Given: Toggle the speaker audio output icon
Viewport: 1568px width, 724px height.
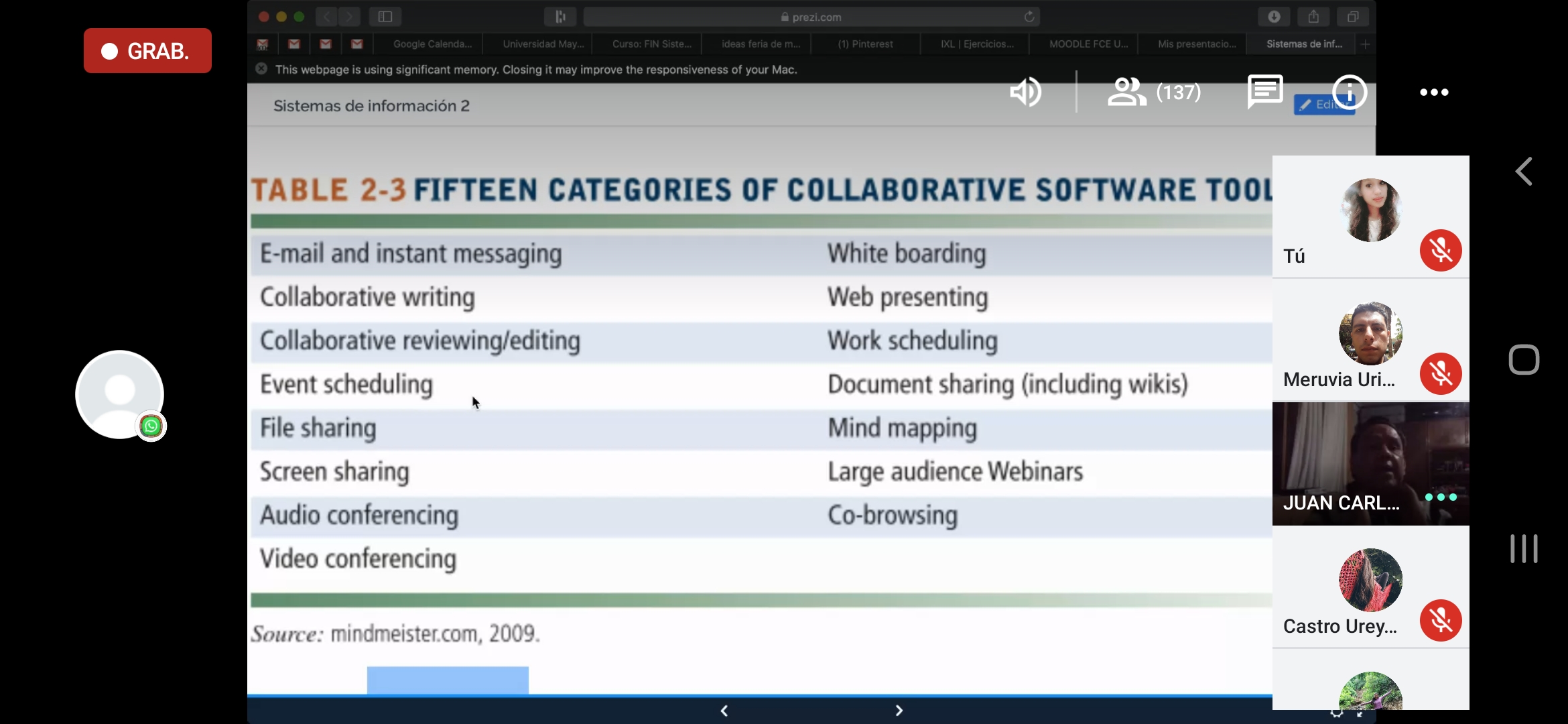Looking at the screenshot, I should 1025,92.
